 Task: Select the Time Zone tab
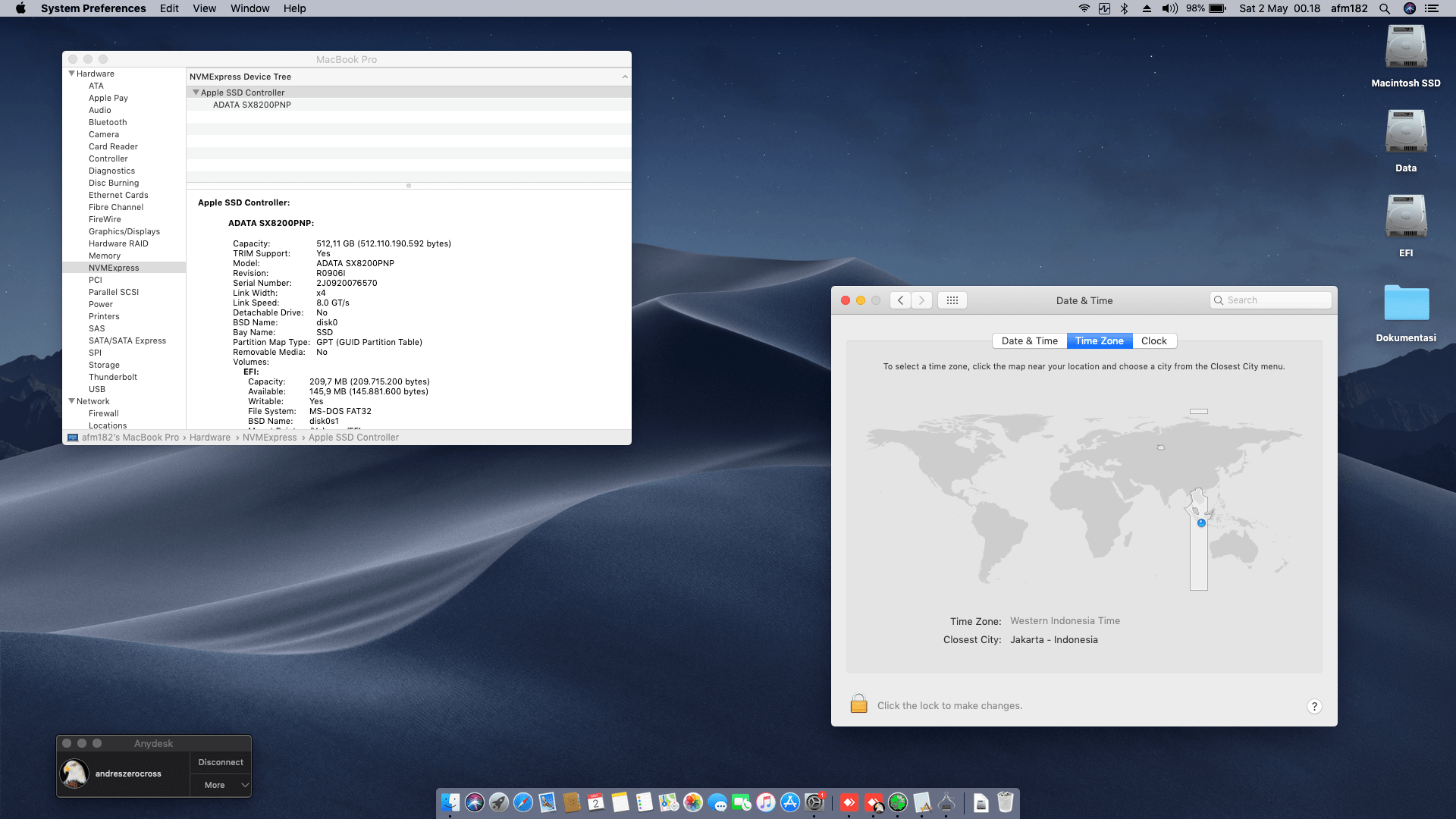1100,340
